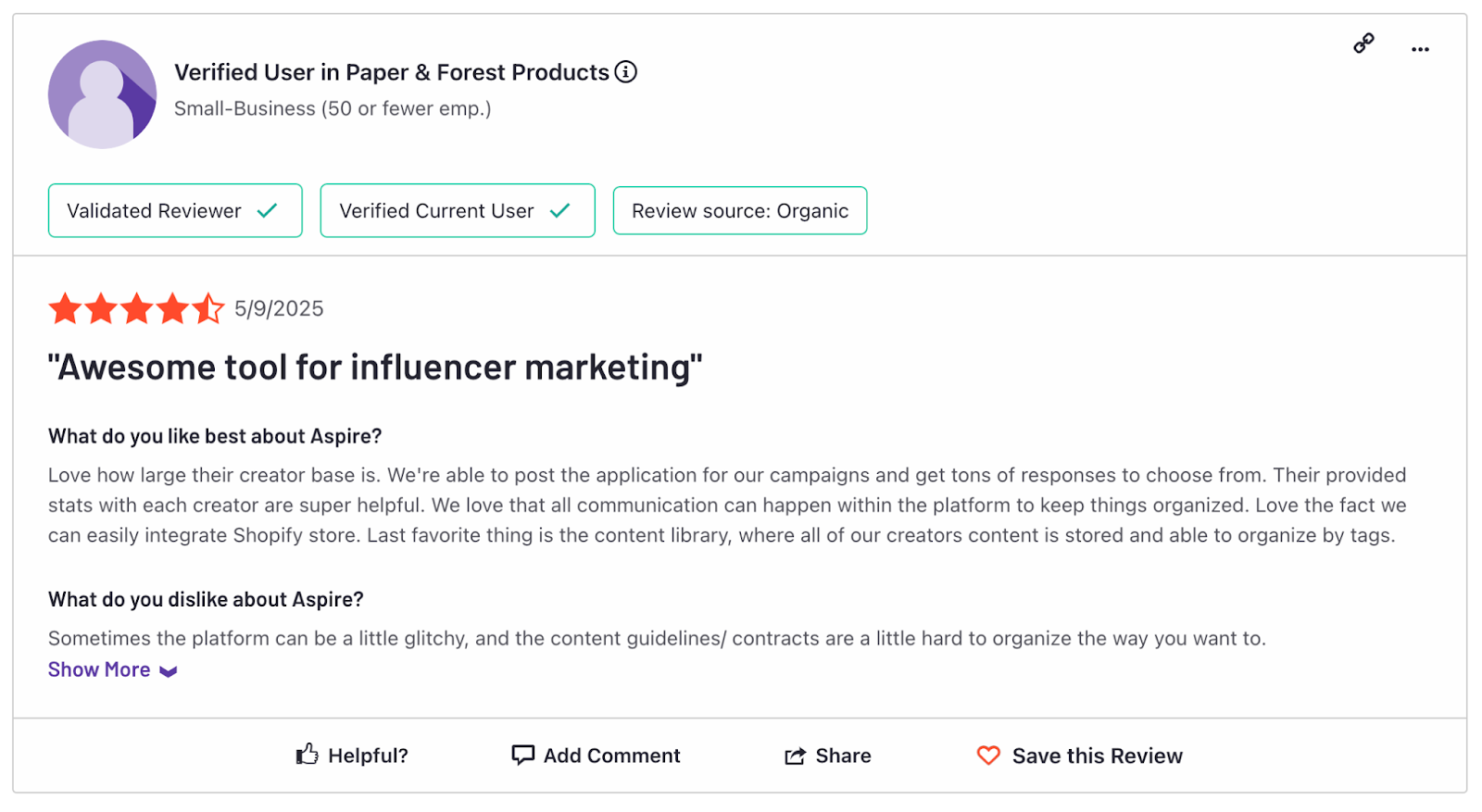The height and width of the screenshot is (812, 1482).
Task: Click the thumbs-up Helpful icon
Action: pos(308,755)
